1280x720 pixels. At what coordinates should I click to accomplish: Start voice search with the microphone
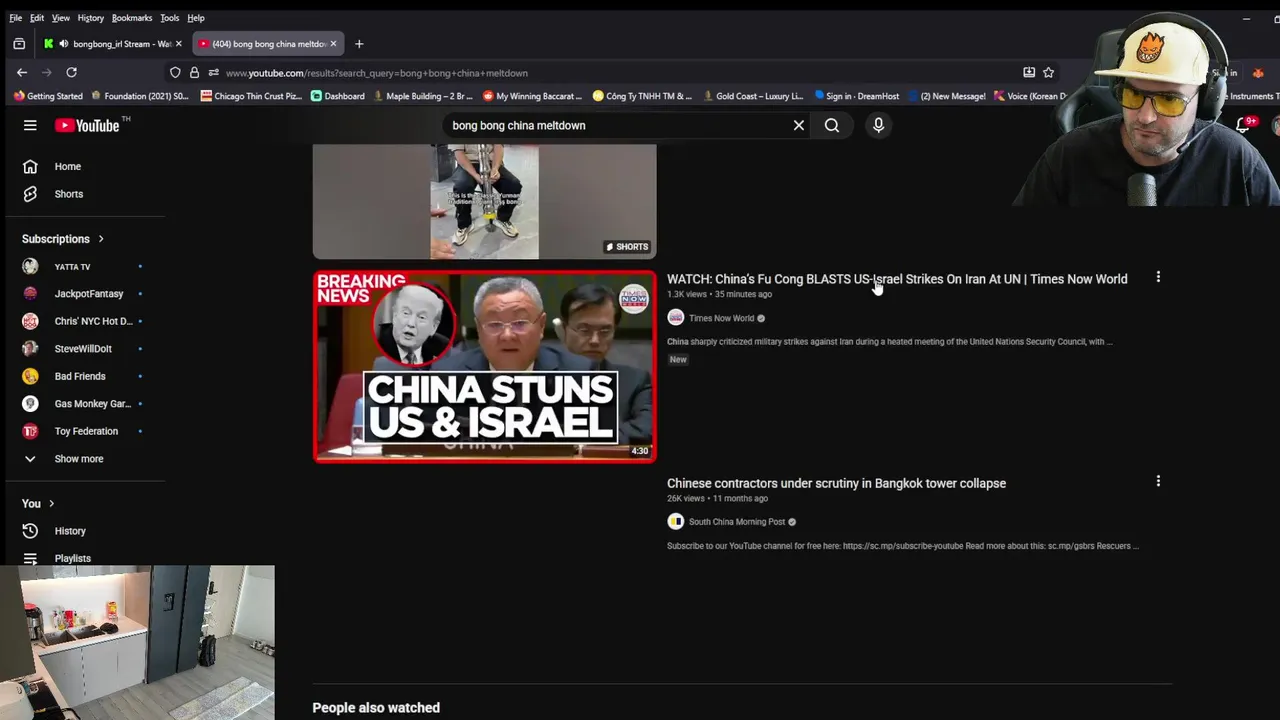click(878, 125)
